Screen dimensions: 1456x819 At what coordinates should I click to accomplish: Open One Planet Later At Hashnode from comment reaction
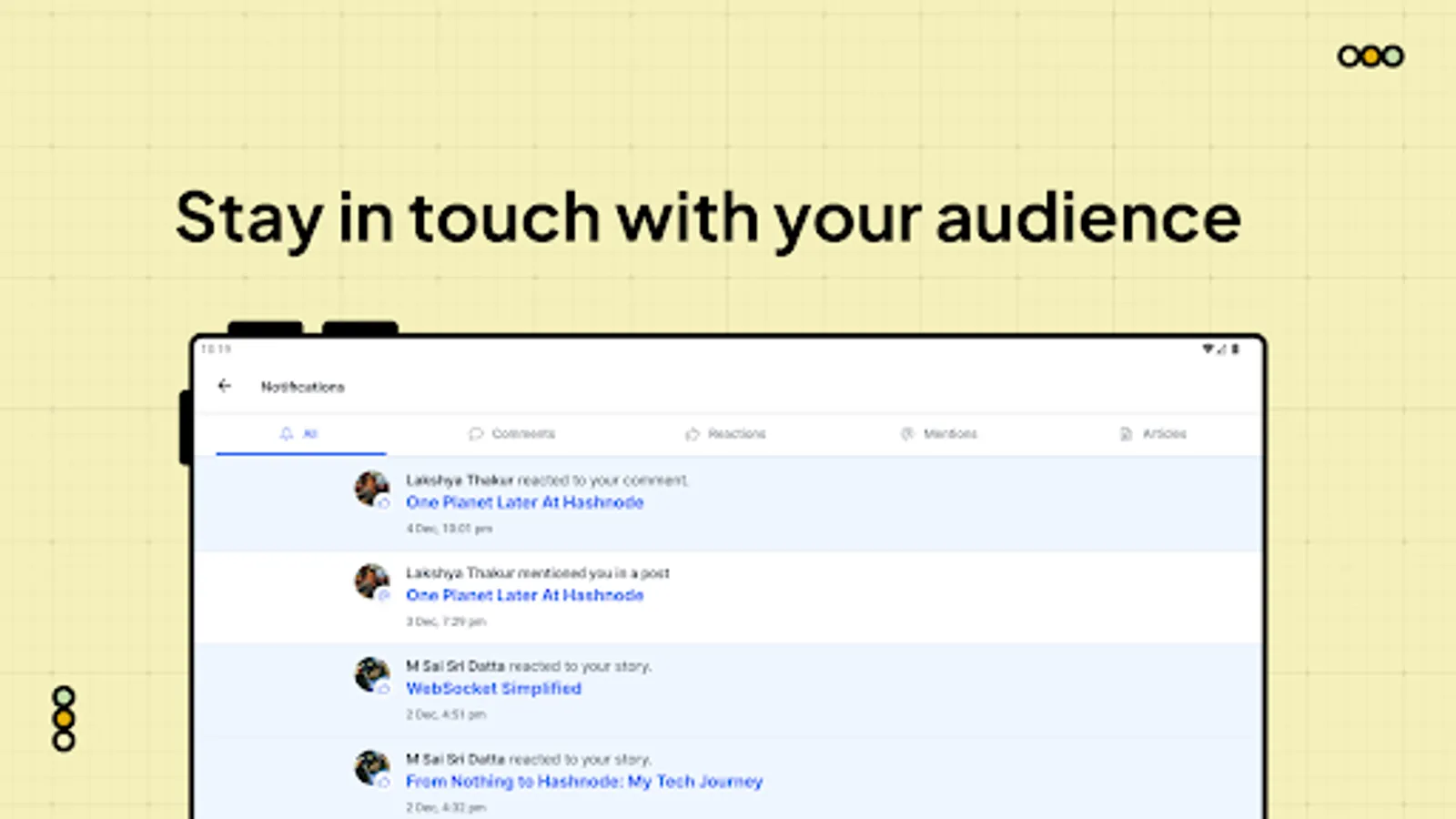click(x=525, y=502)
